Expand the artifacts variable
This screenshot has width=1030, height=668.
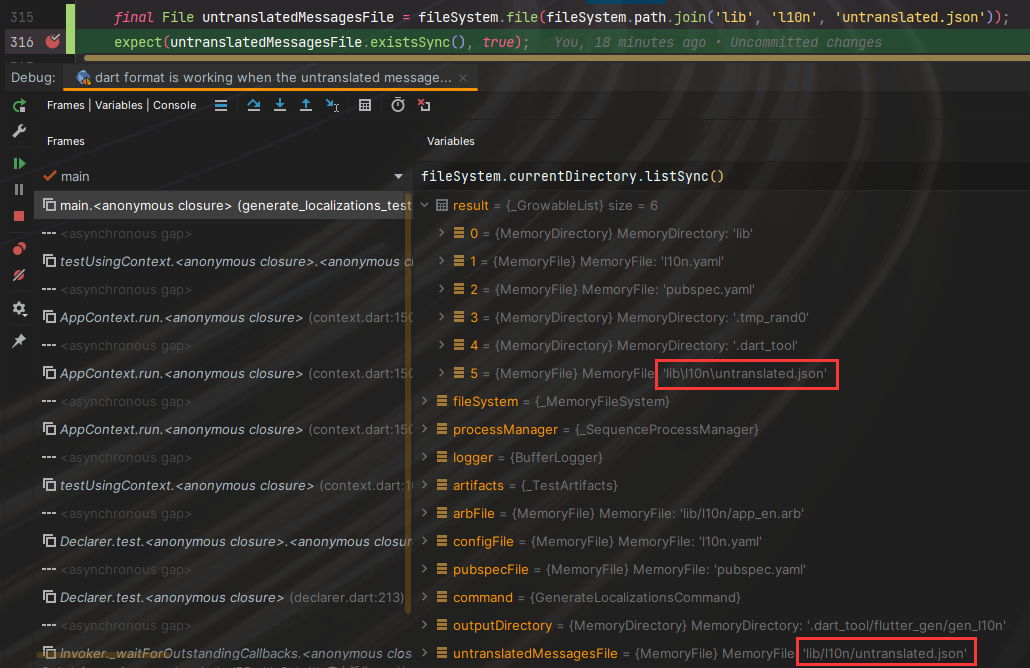click(425, 485)
